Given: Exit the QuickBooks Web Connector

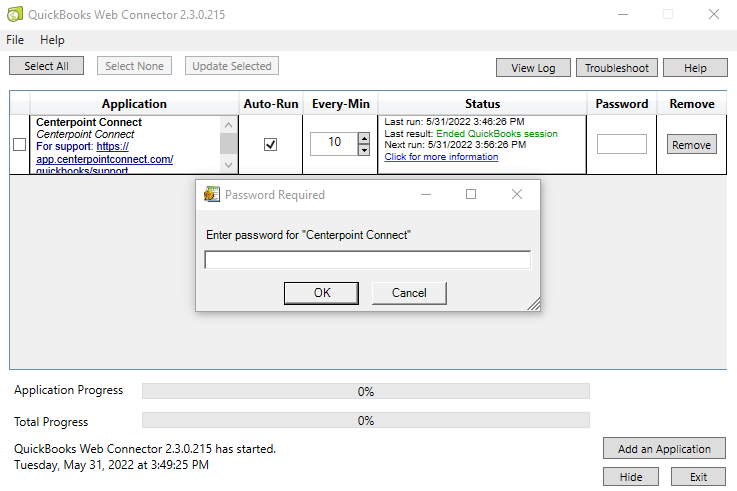Looking at the screenshot, I should tap(698, 477).
